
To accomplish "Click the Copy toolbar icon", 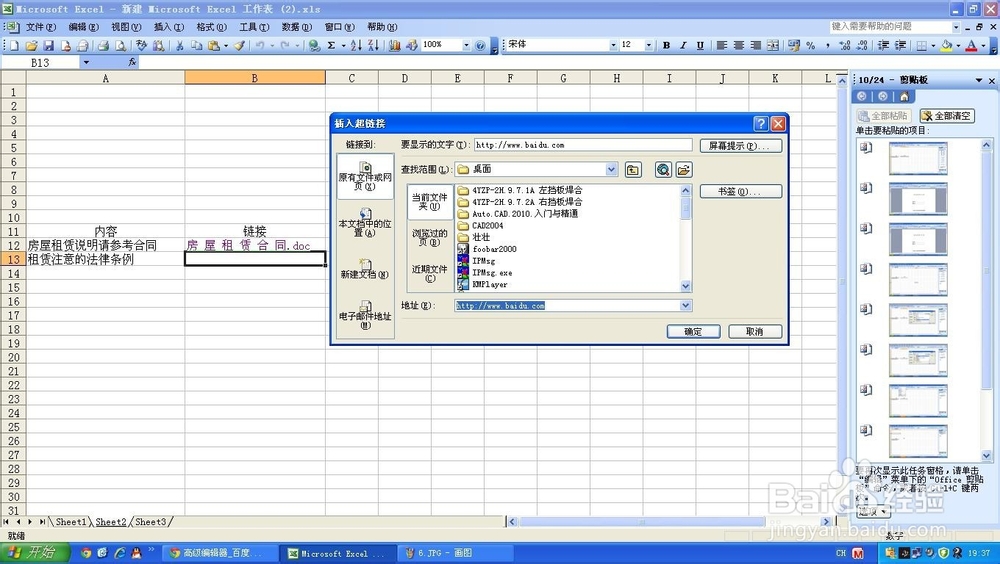I will 197,45.
